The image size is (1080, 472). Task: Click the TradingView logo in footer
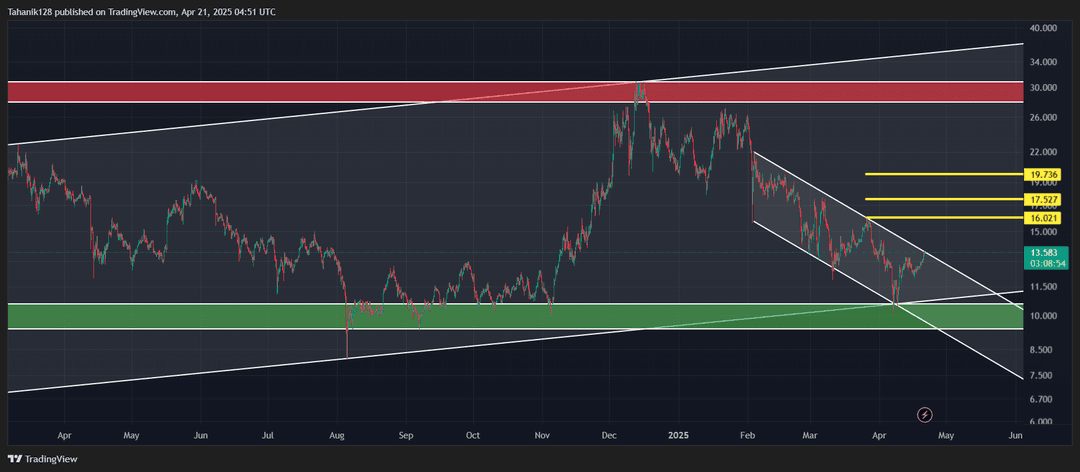[x=43, y=458]
